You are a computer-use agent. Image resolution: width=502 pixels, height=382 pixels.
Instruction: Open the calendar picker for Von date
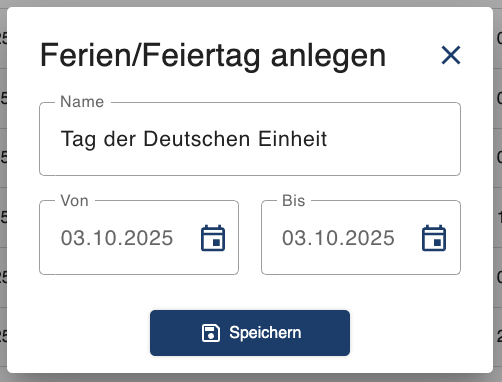pyautogui.click(x=213, y=238)
